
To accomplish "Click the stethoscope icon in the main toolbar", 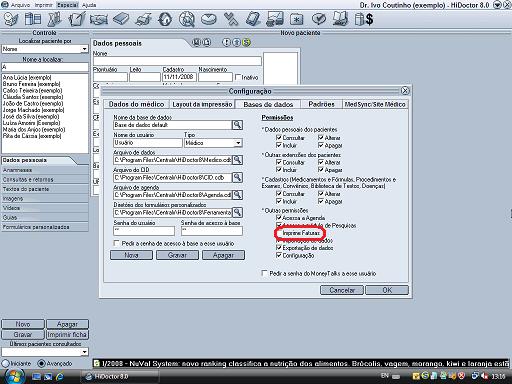I will 11,19.
